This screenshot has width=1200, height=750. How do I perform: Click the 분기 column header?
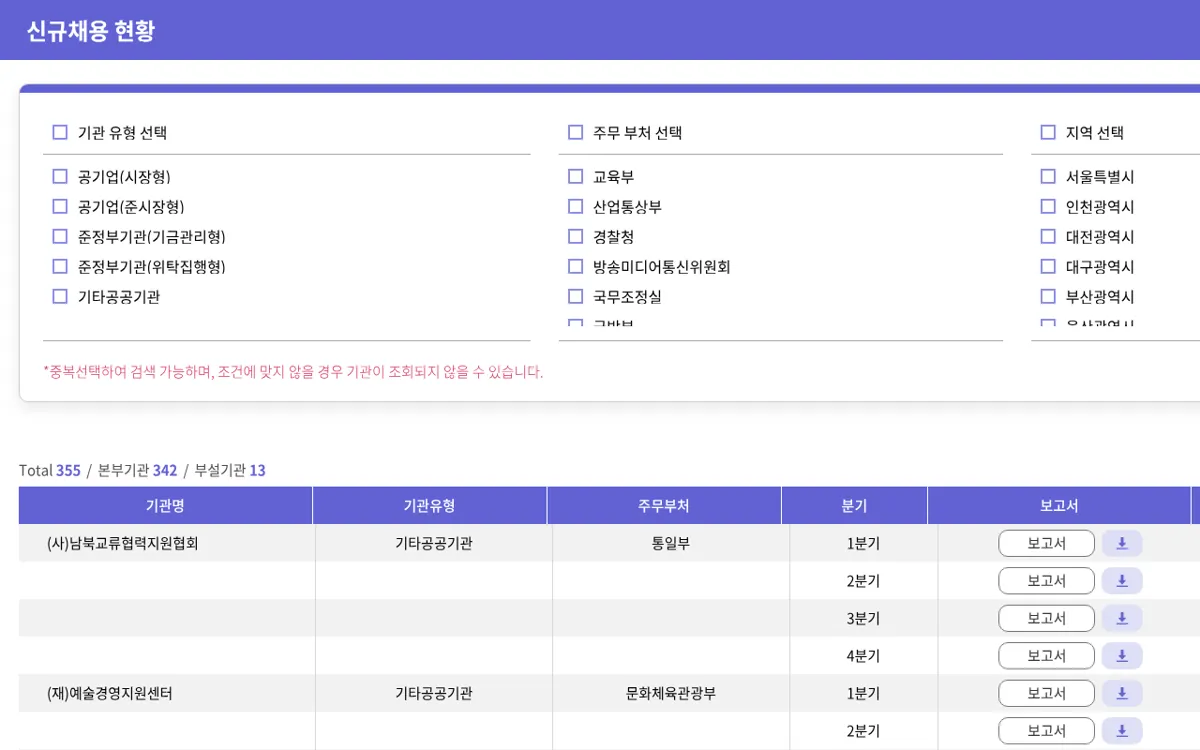(x=855, y=506)
